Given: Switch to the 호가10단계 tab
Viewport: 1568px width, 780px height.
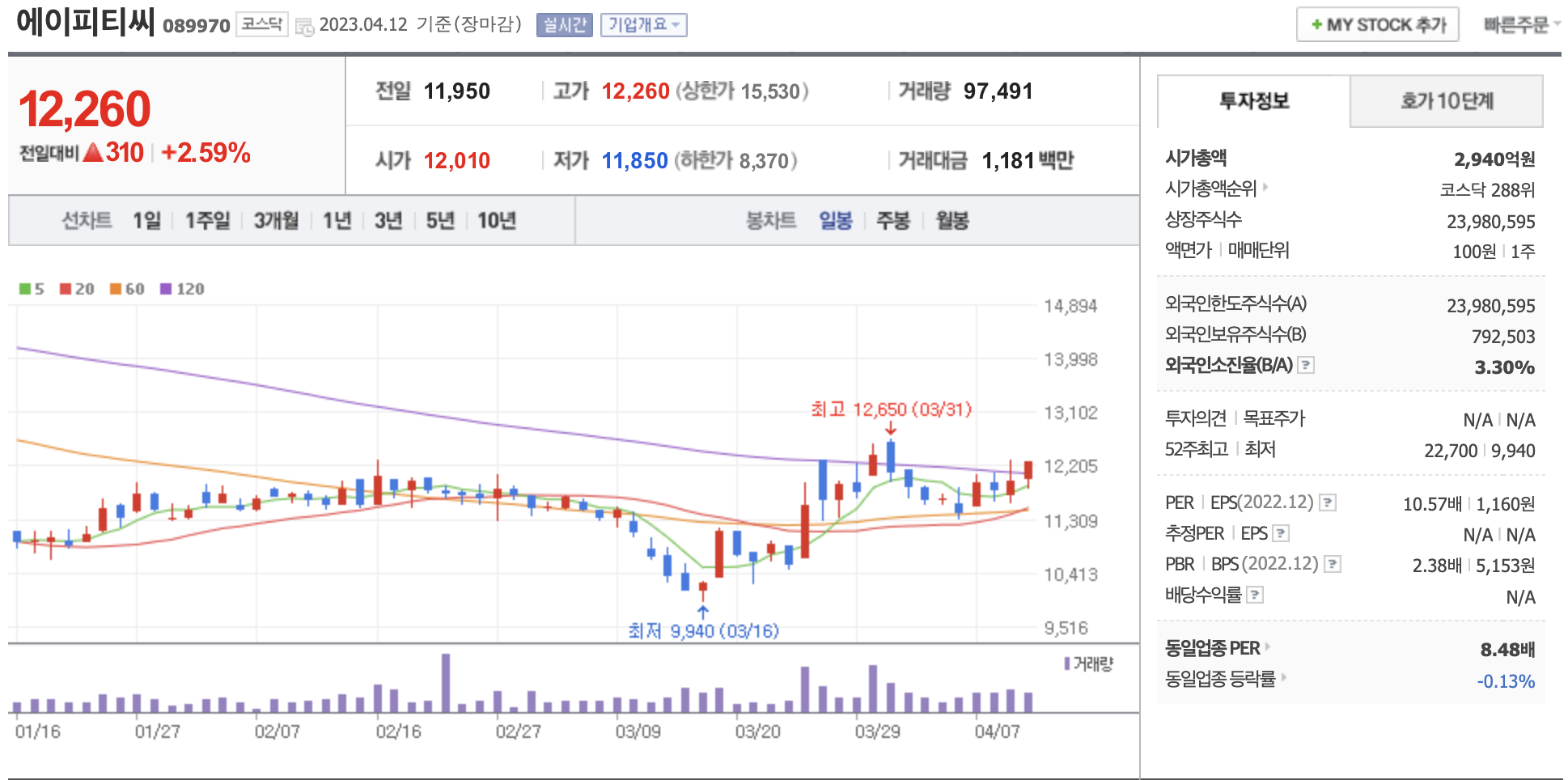Looking at the screenshot, I should pos(1446,101).
